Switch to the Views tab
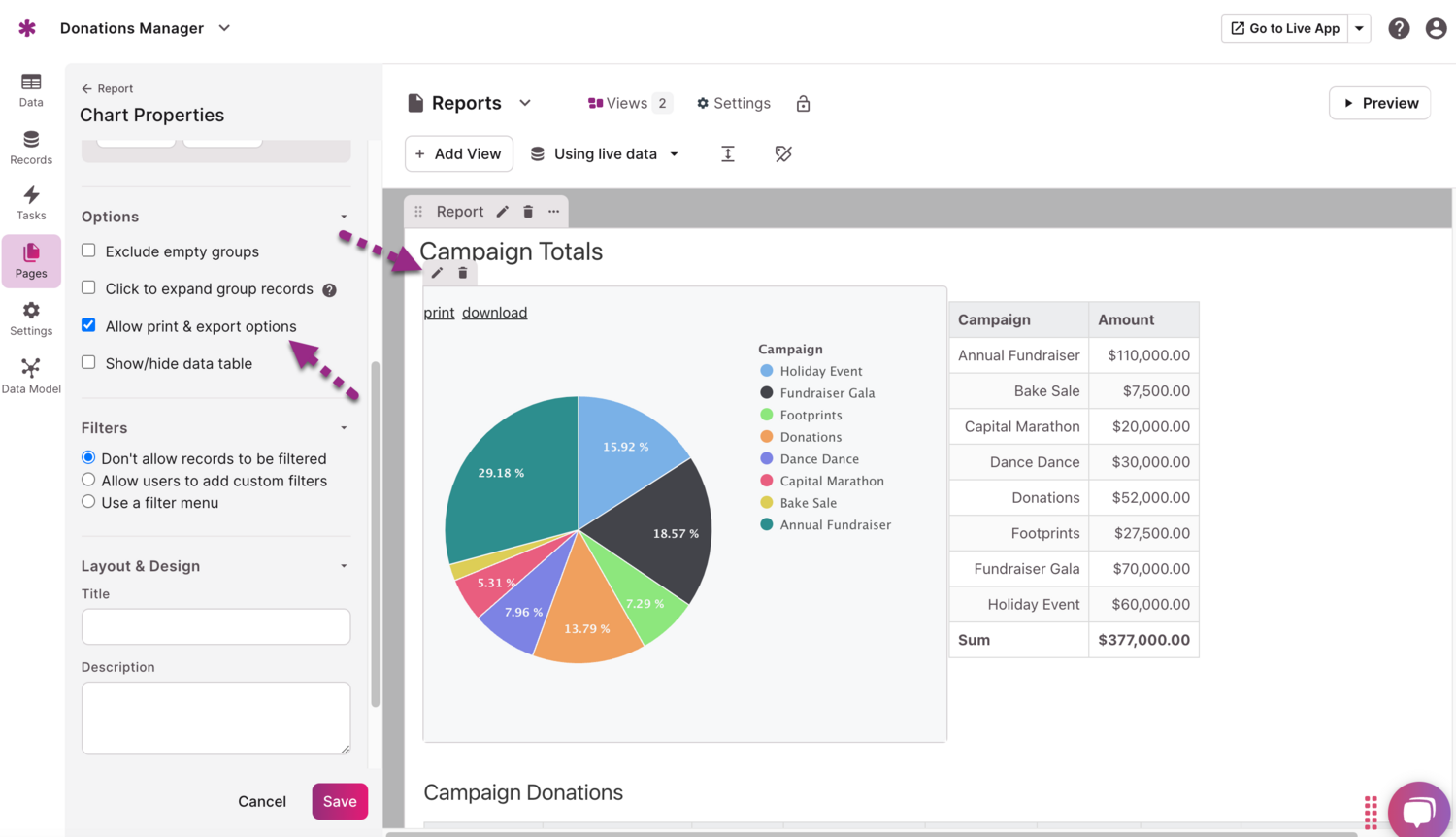 [x=628, y=103]
